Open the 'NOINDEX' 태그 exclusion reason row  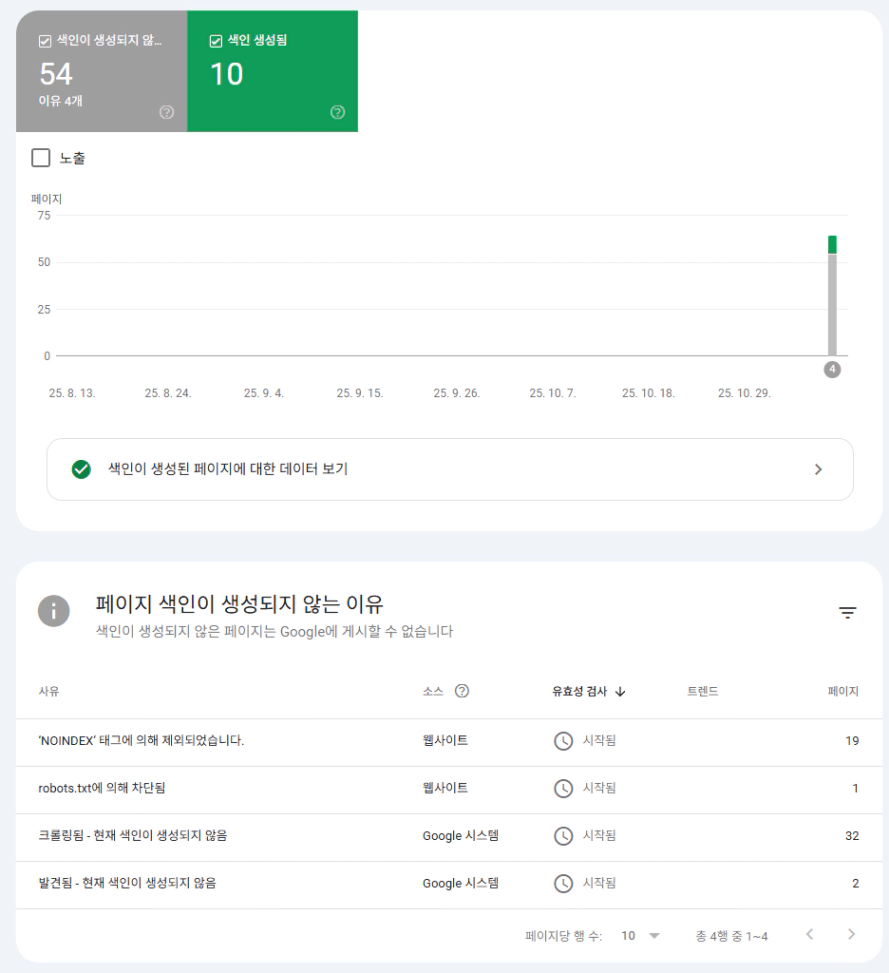(x=141, y=741)
